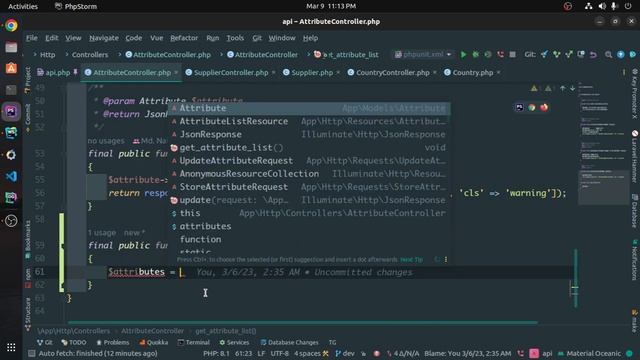Image resolution: width=640 pixels, height=360 pixels.
Task: Jump to previous highlighted error up arrow
Action: [562, 88]
